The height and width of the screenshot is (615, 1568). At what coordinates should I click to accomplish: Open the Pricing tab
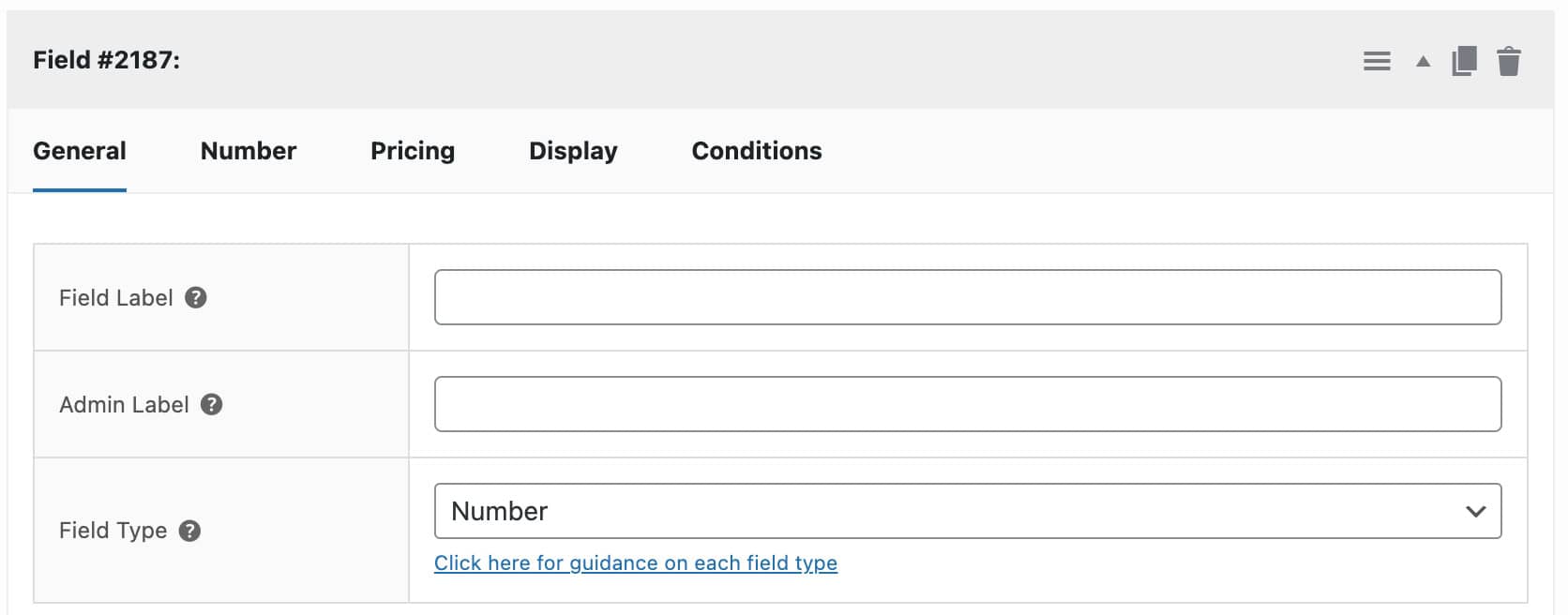coord(413,151)
